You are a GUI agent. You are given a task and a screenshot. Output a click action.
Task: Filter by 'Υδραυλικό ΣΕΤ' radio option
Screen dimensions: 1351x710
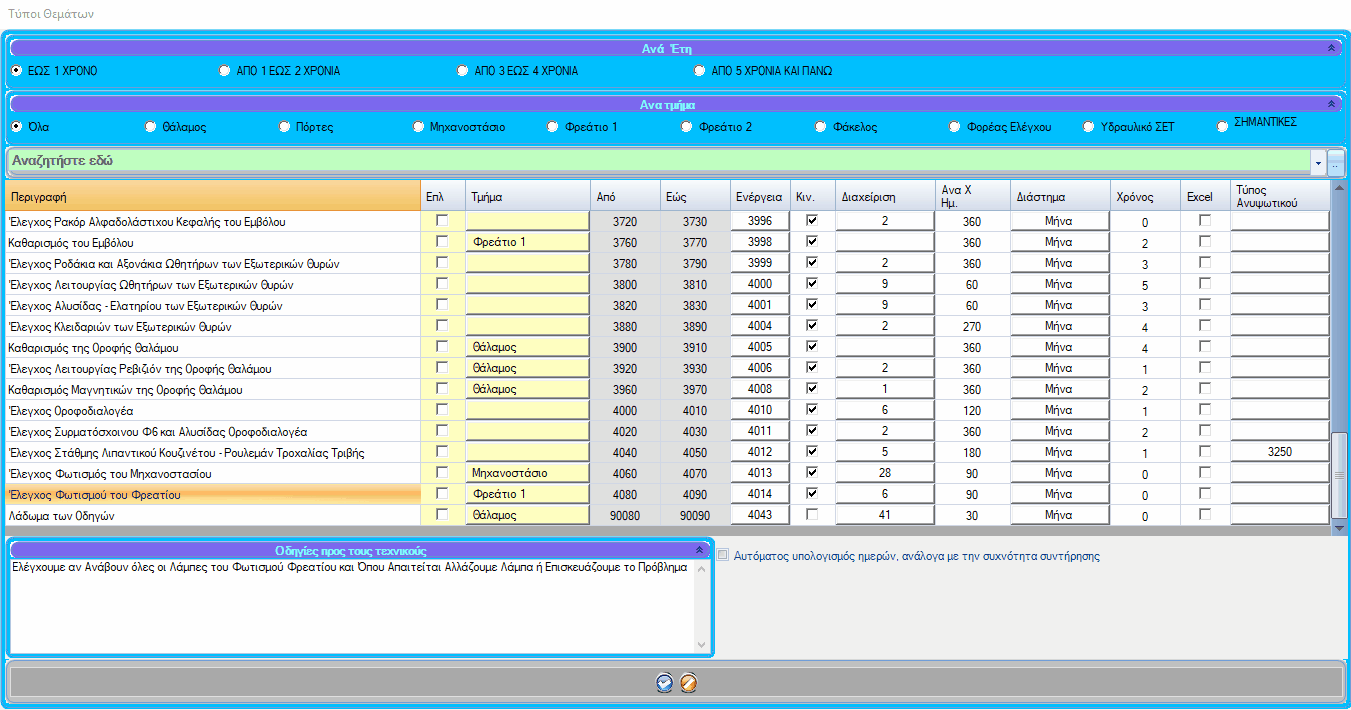1089,127
